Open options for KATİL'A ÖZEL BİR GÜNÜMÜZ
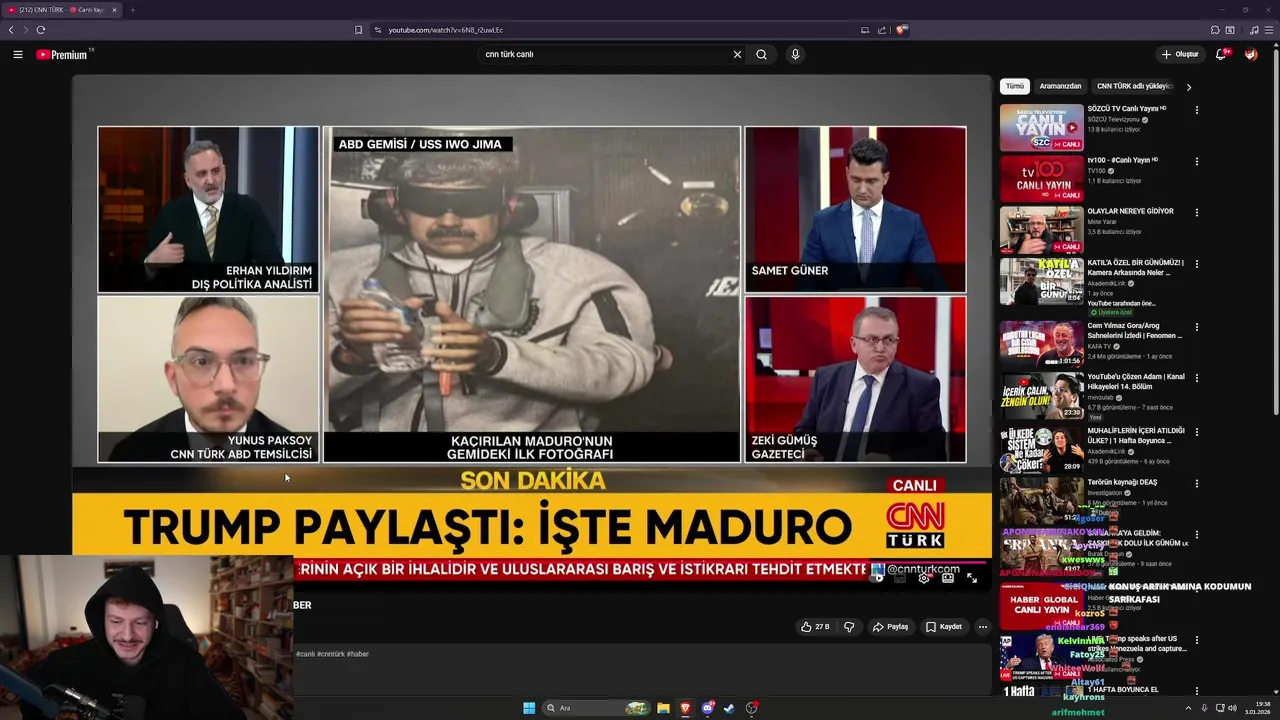The width and height of the screenshot is (1280, 720). (x=1196, y=265)
